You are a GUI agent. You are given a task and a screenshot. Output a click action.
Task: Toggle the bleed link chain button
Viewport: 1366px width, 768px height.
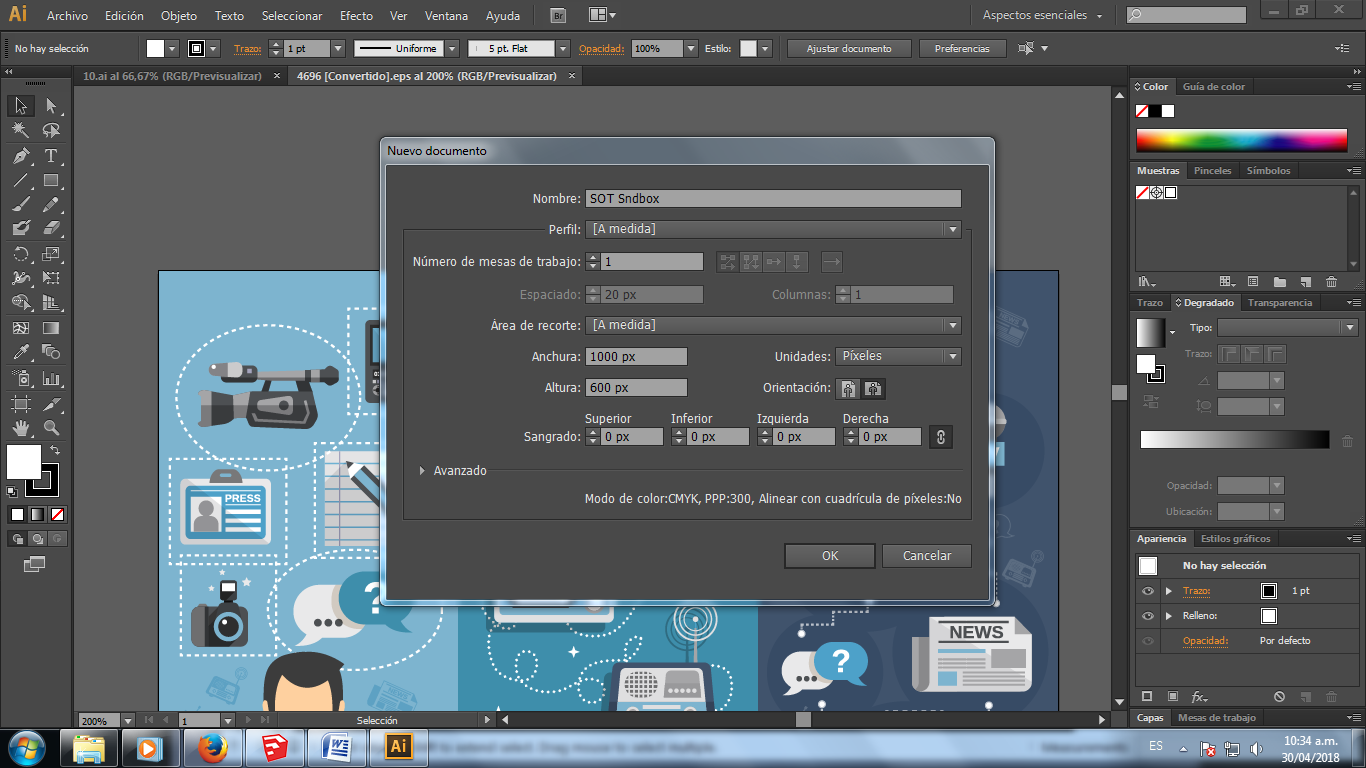click(x=940, y=437)
